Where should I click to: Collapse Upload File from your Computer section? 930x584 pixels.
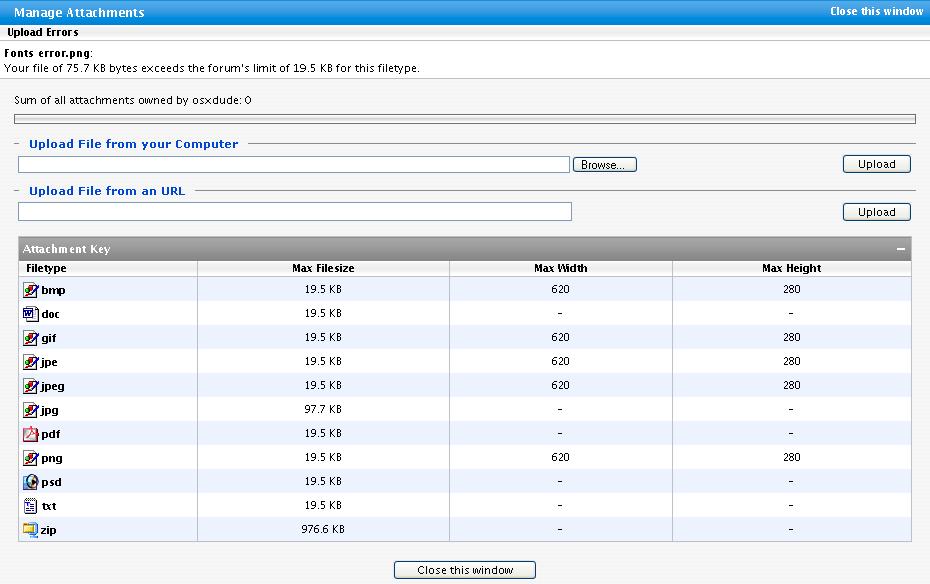click(17, 143)
